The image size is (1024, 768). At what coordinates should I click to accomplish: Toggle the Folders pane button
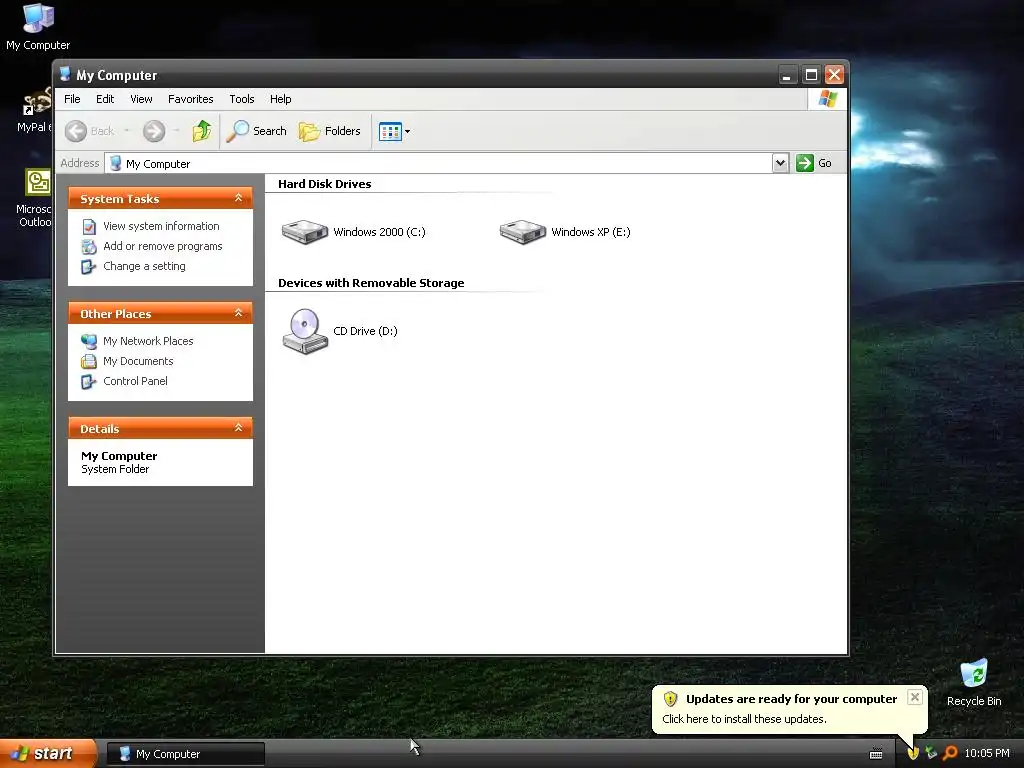[330, 131]
